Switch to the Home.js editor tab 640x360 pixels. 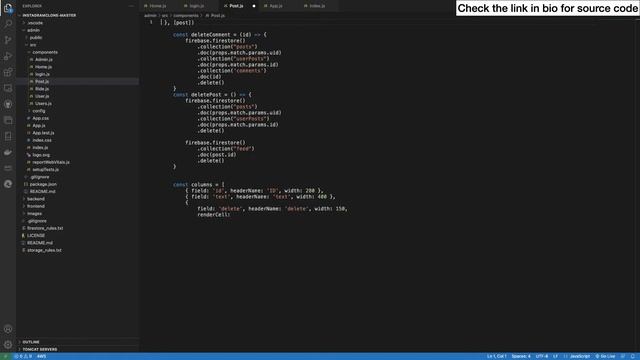pyautogui.click(x=158, y=6)
